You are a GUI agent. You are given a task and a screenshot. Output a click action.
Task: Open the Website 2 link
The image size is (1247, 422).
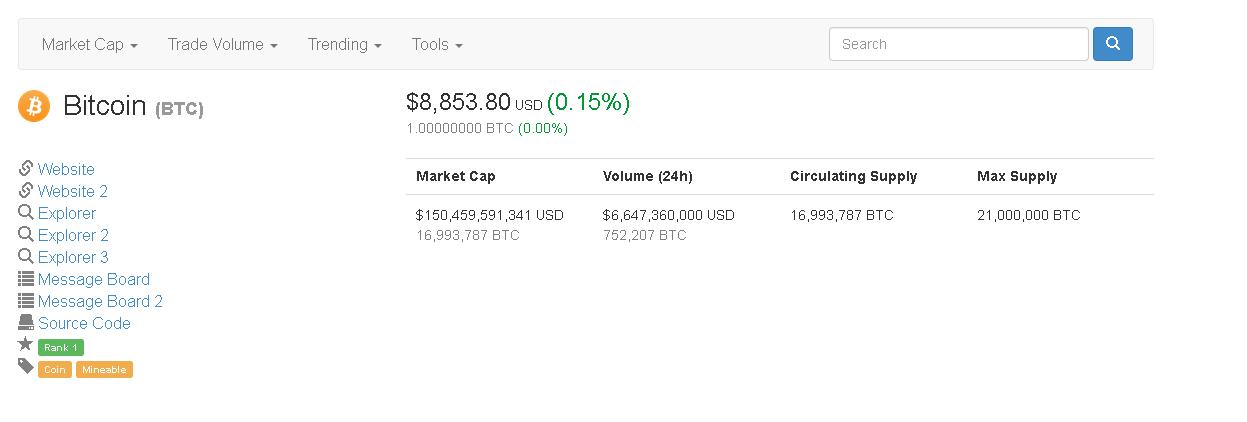pyautogui.click(x=73, y=191)
